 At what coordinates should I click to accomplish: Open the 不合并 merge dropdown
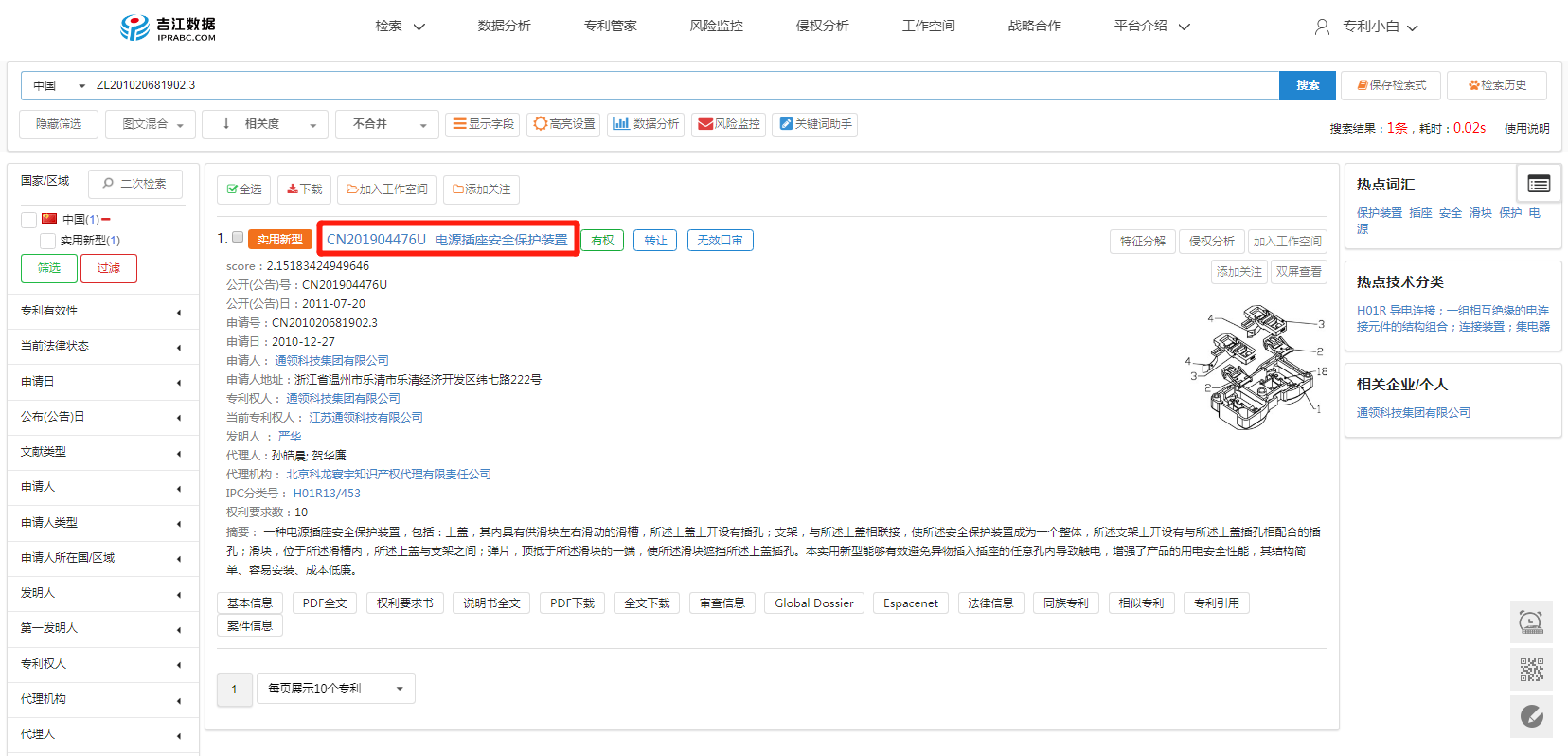pyautogui.click(x=387, y=124)
